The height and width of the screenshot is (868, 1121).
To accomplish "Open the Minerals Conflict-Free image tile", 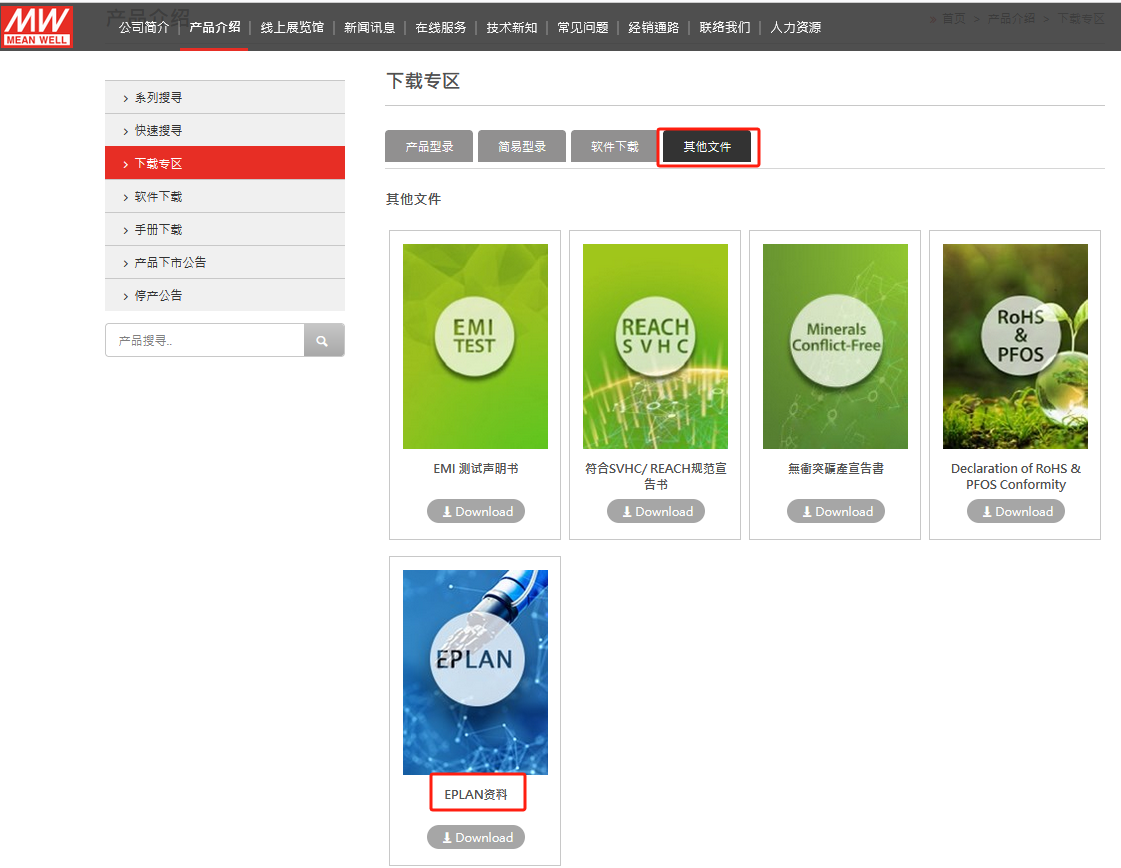I will point(835,346).
